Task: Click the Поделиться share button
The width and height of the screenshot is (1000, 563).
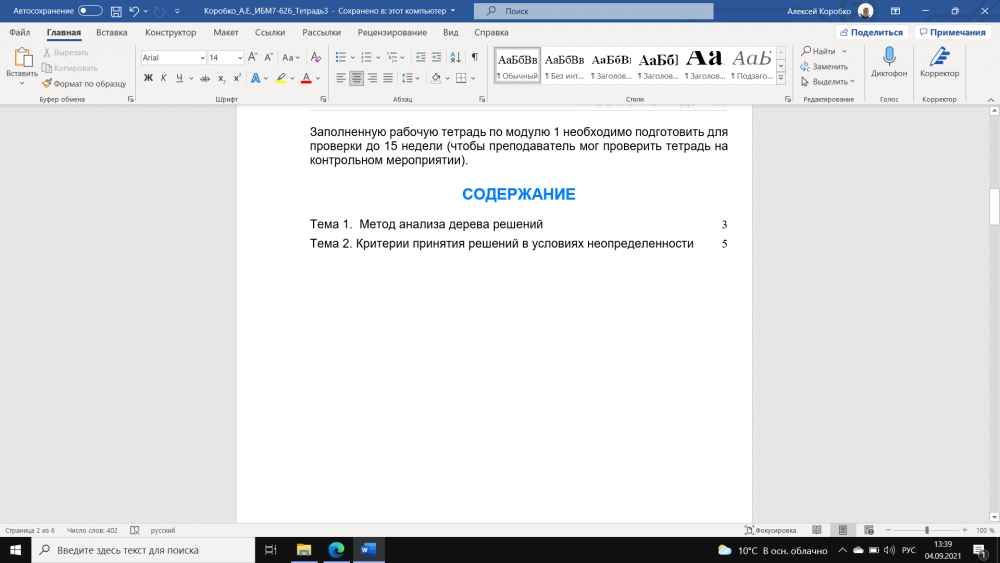Action: pos(870,32)
